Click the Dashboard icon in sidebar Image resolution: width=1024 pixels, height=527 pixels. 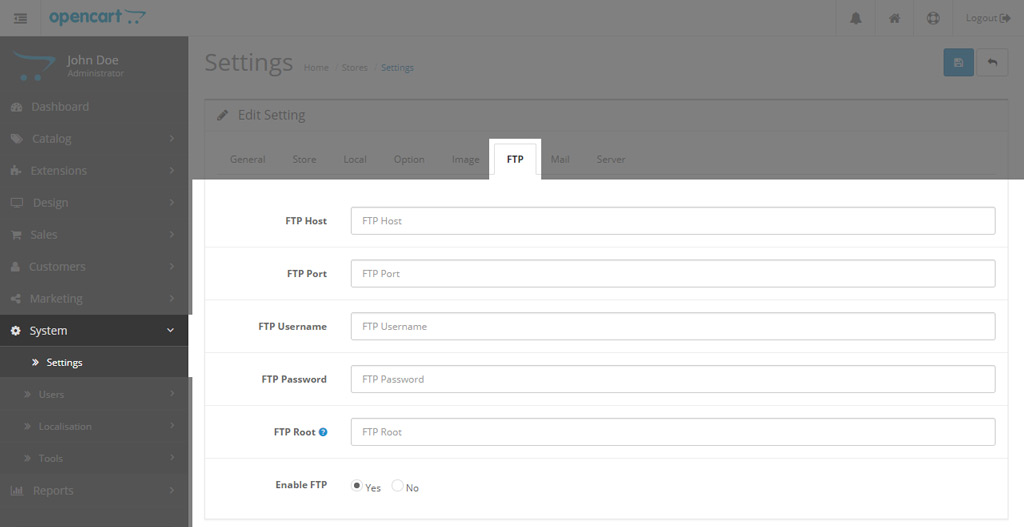17,107
